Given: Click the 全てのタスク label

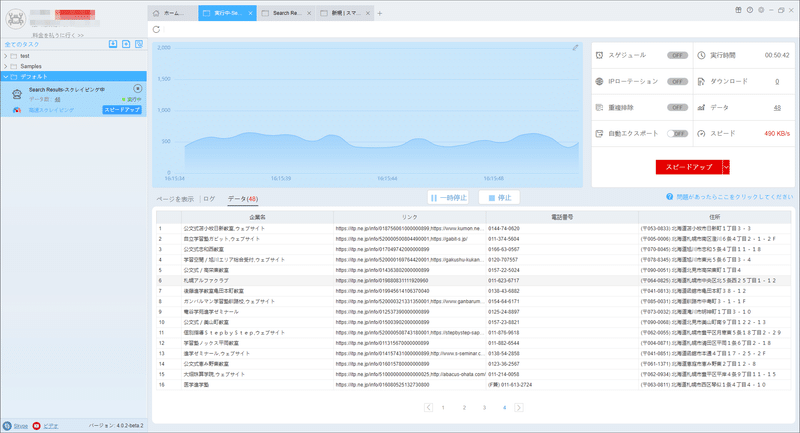Looking at the screenshot, I should pyautogui.click(x=22, y=44).
